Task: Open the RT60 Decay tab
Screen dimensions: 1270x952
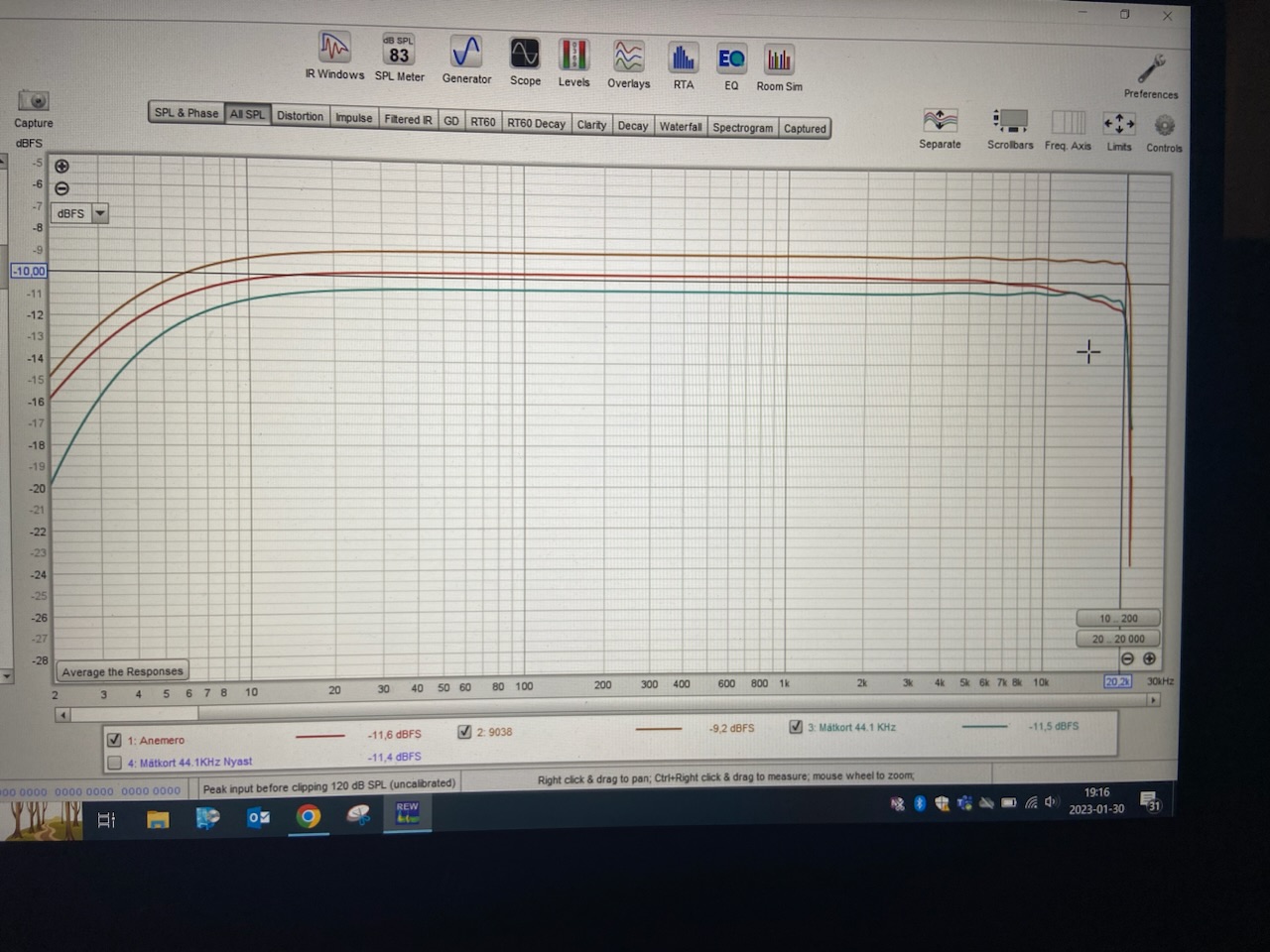Action: pyautogui.click(x=536, y=123)
